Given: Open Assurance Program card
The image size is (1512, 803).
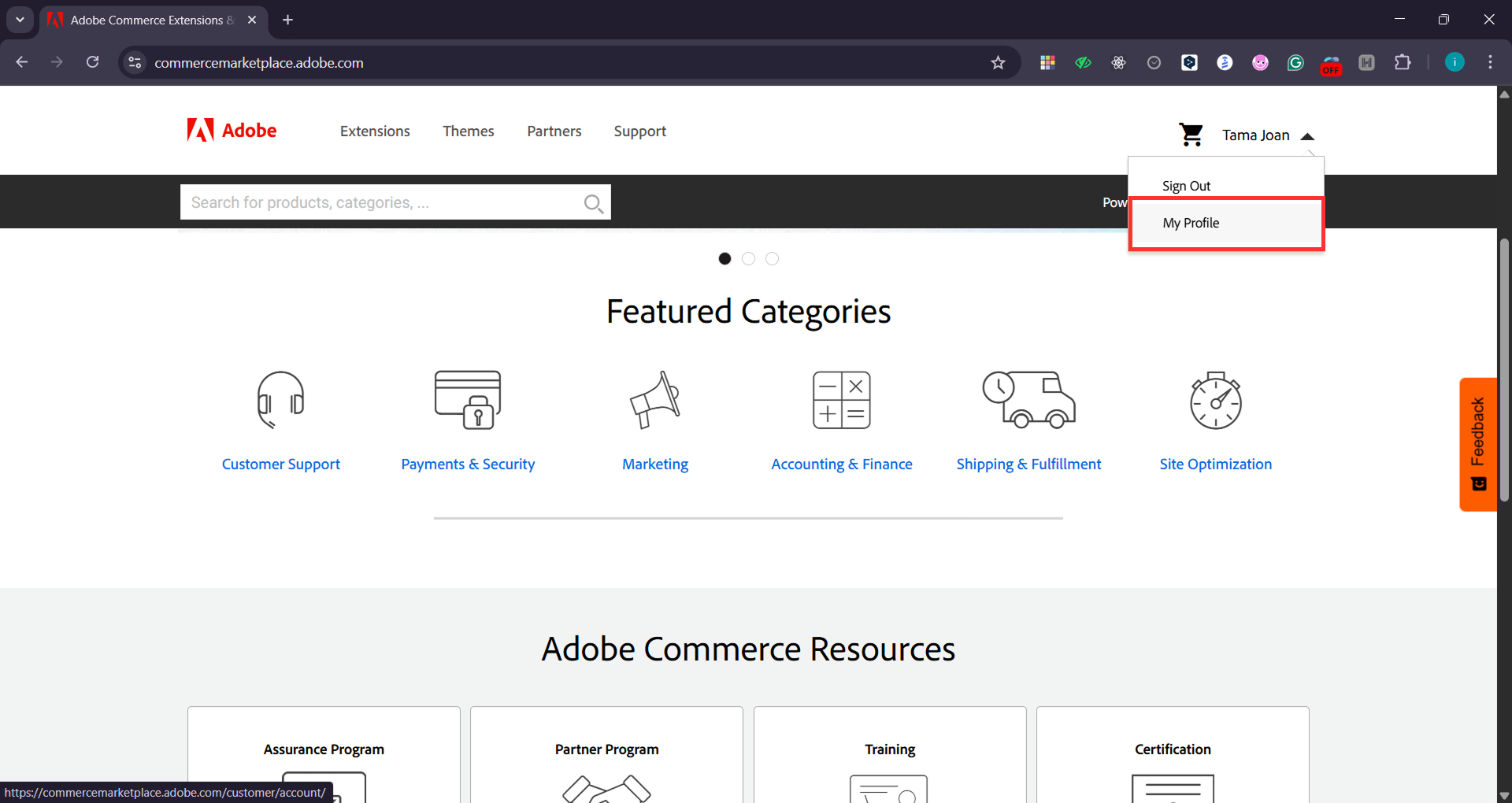Looking at the screenshot, I should pos(324,755).
